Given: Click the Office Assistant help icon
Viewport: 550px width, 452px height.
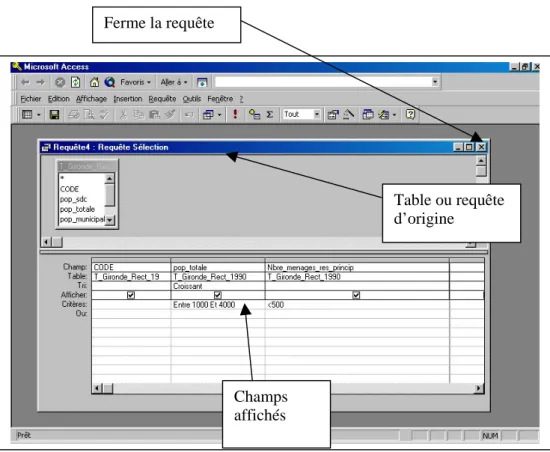Looking at the screenshot, I should (x=410, y=114).
